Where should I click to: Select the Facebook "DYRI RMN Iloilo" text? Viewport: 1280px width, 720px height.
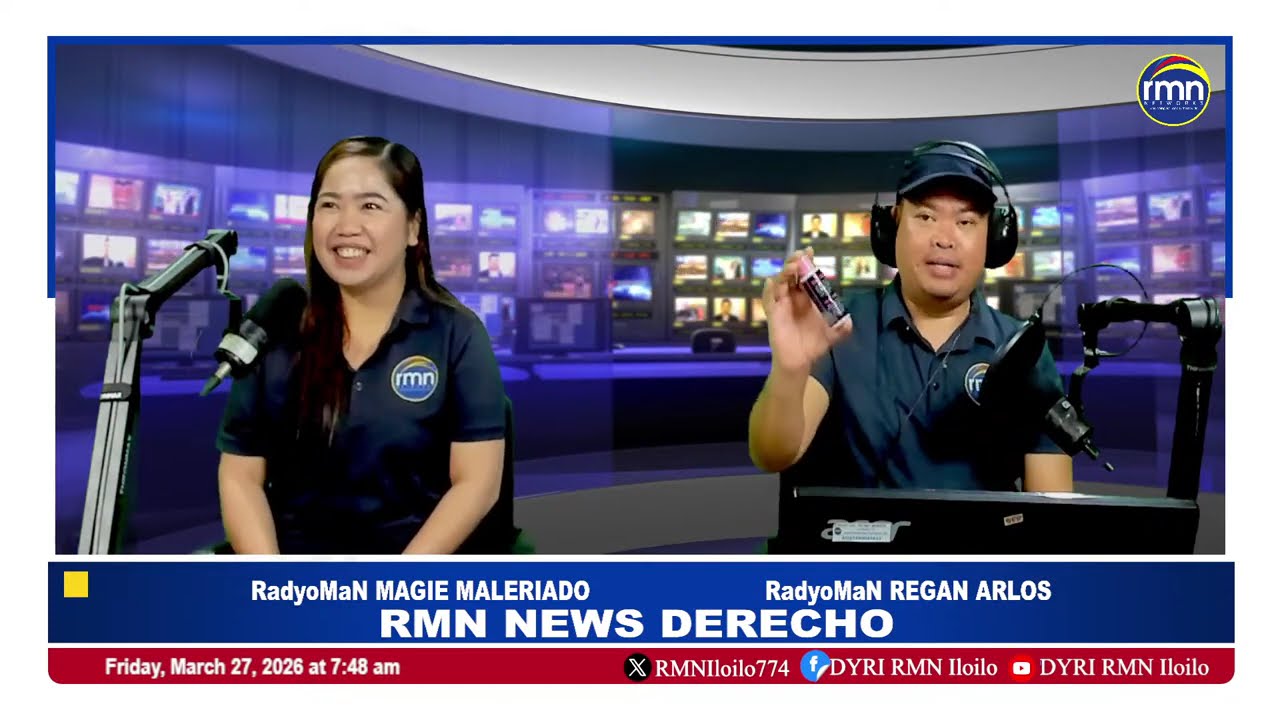[913, 668]
